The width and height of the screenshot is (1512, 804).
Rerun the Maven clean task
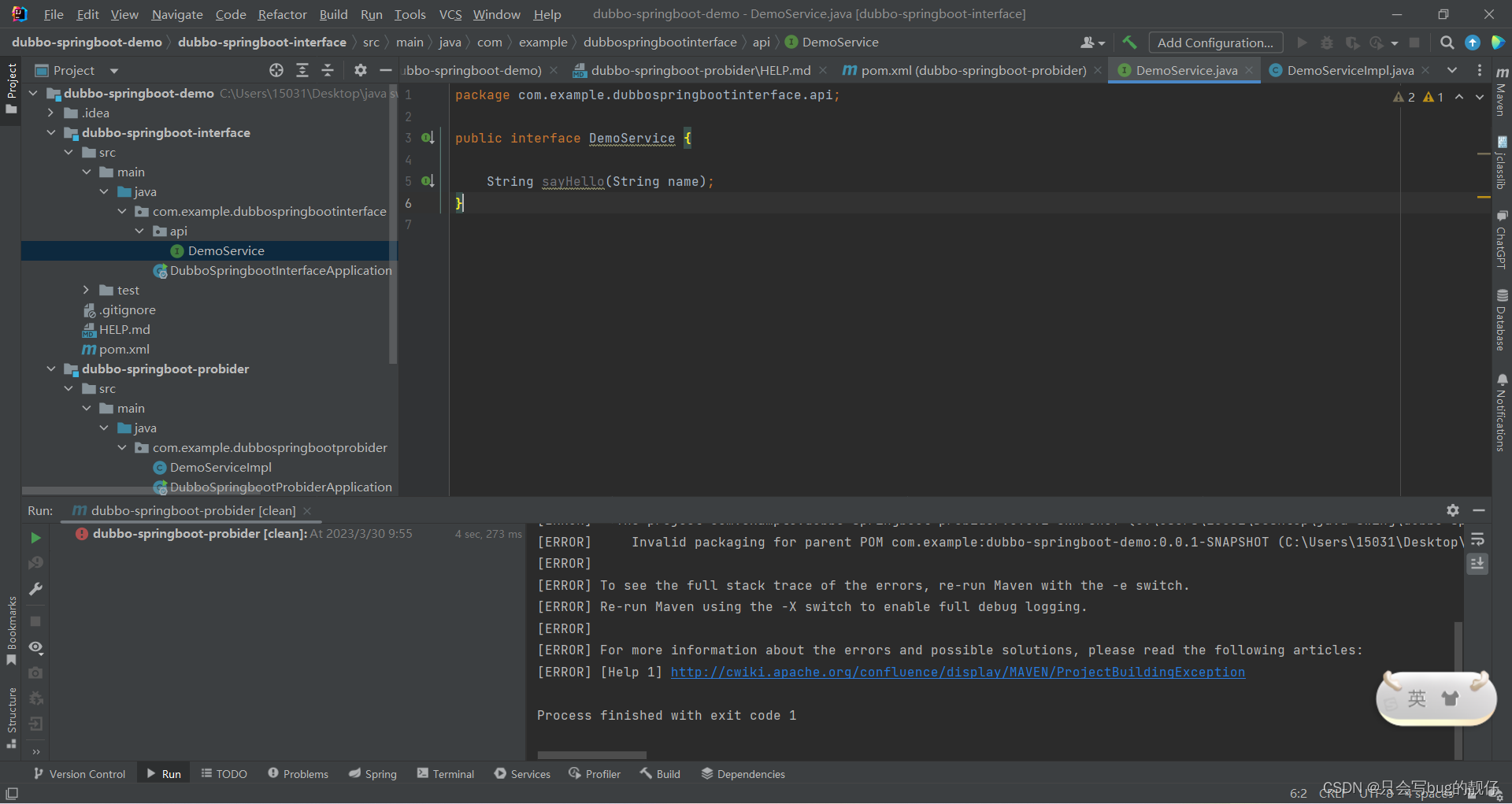35,538
